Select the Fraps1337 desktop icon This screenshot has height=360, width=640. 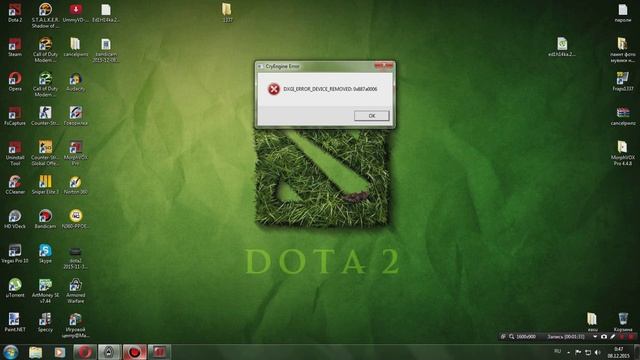tap(622, 81)
